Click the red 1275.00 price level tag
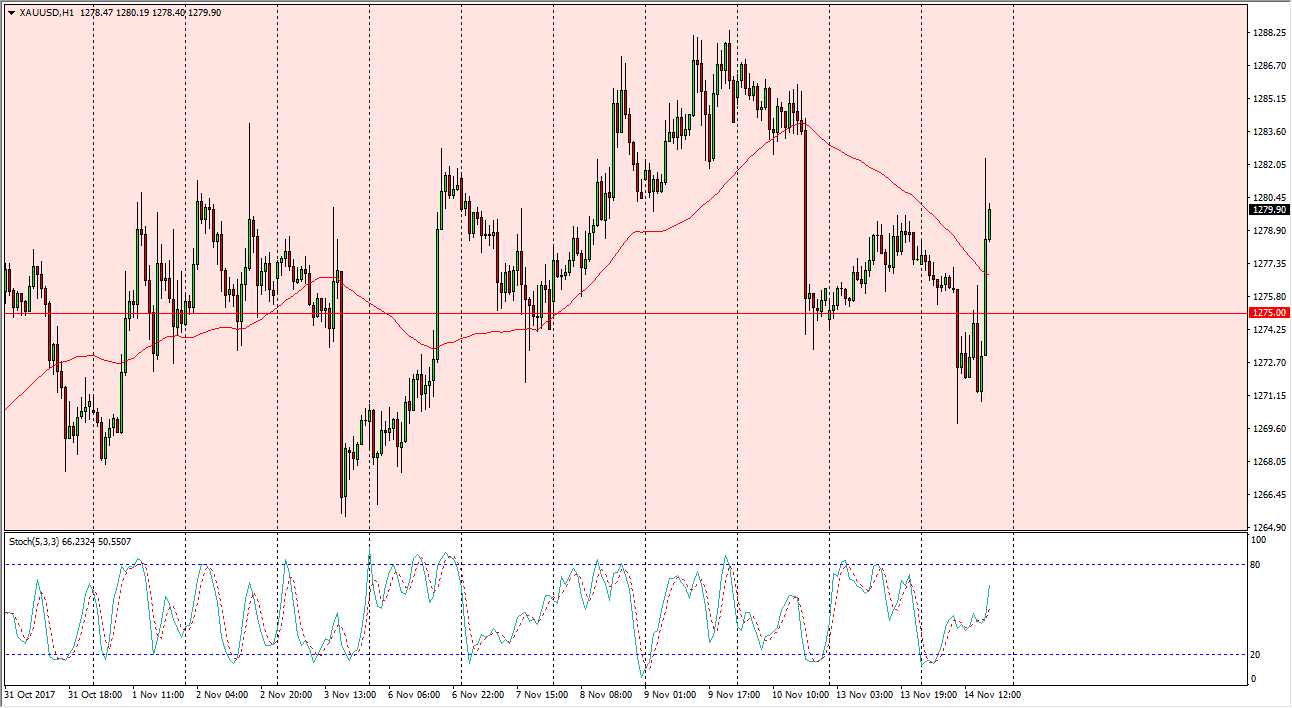This screenshot has width=1292, height=708. pyautogui.click(x=1269, y=313)
